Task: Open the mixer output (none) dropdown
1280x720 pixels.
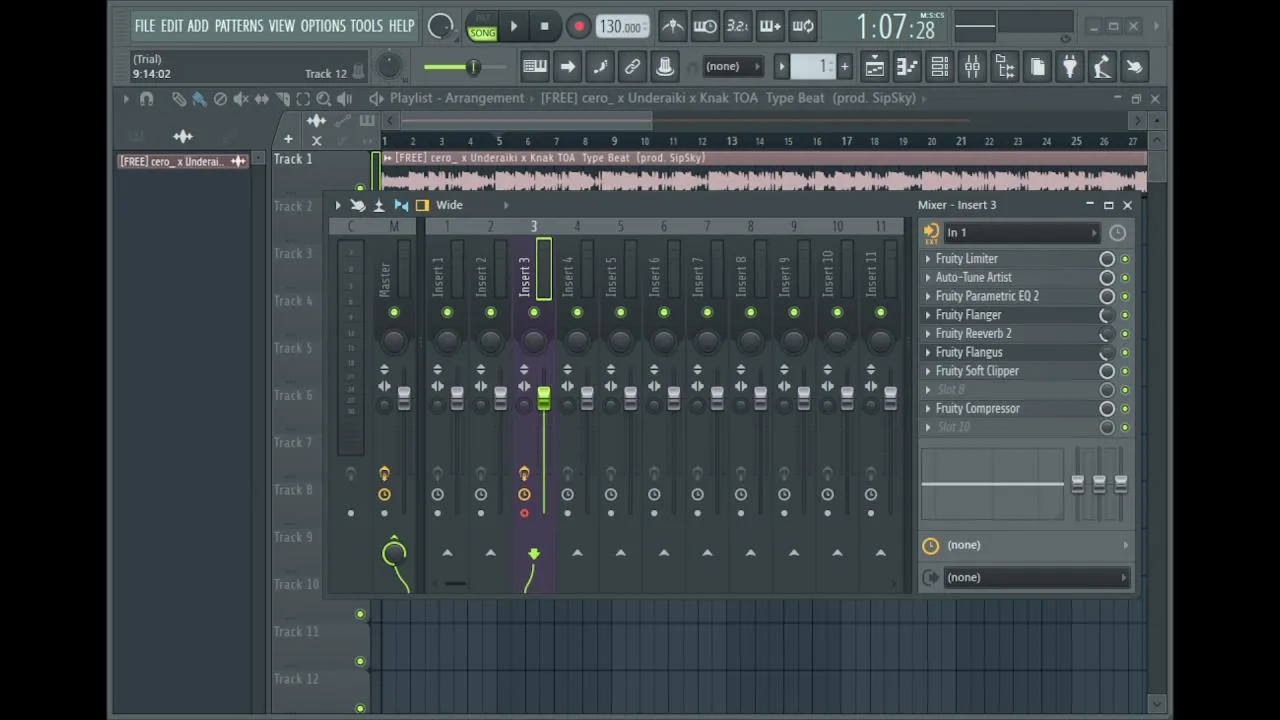Action: [x=1035, y=578]
